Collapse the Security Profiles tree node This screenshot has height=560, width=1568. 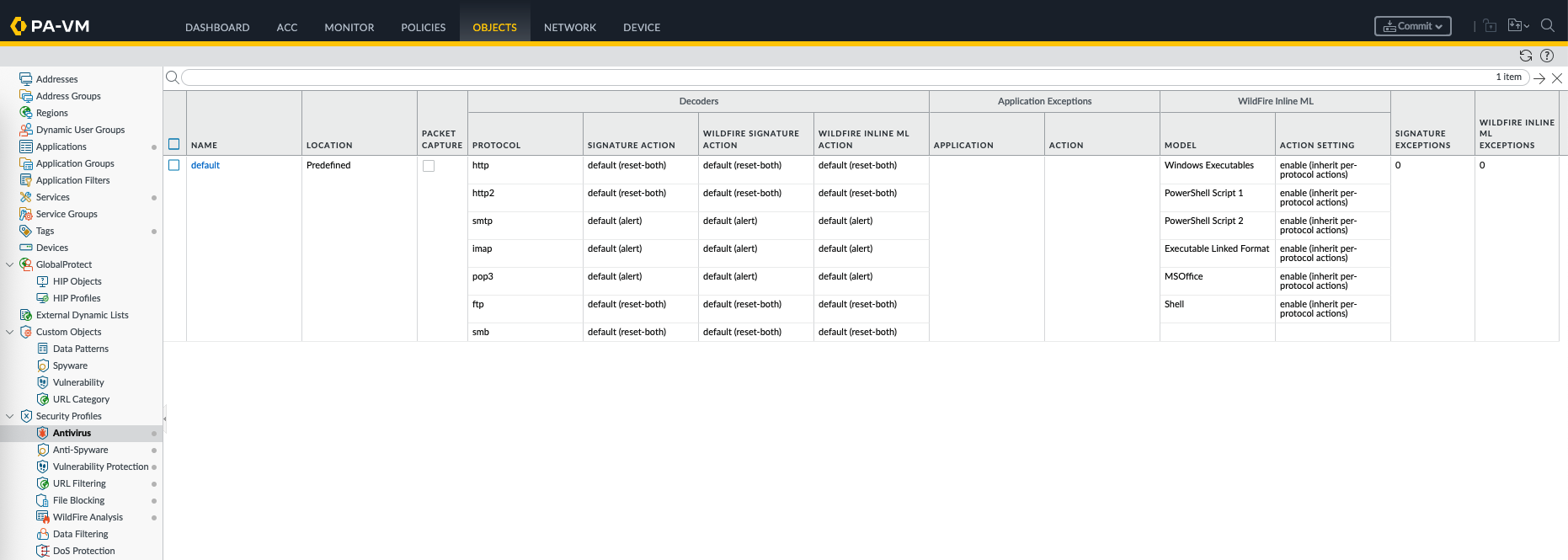click(10, 416)
